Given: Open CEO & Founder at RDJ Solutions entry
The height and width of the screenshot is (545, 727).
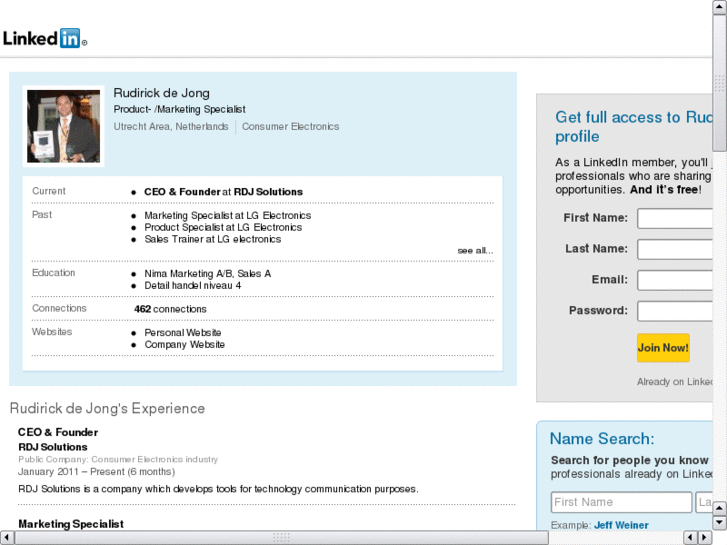Looking at the screenshot, I should pos(223,192).
